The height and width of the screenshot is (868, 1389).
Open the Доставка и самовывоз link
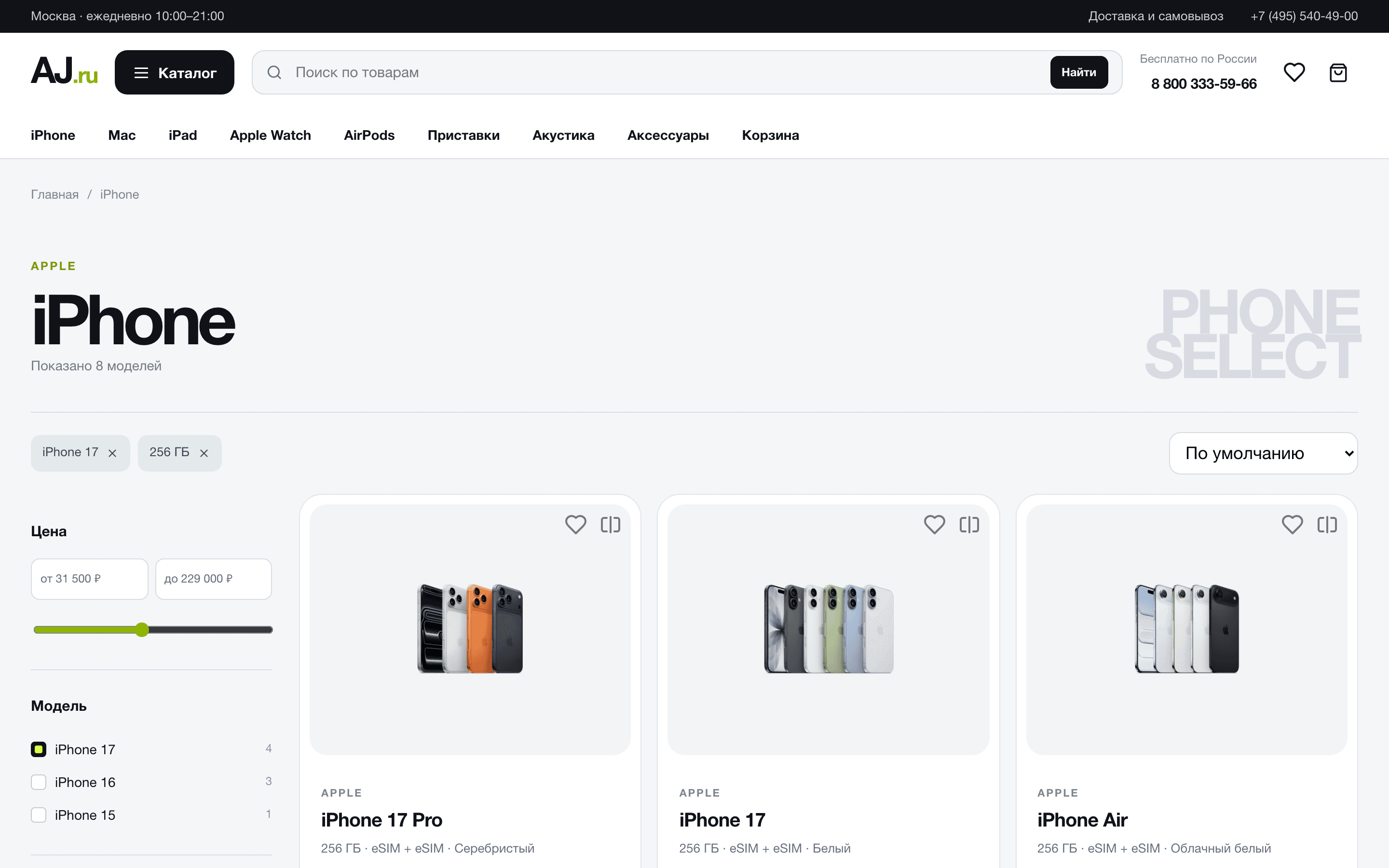tap(1156, 16)
